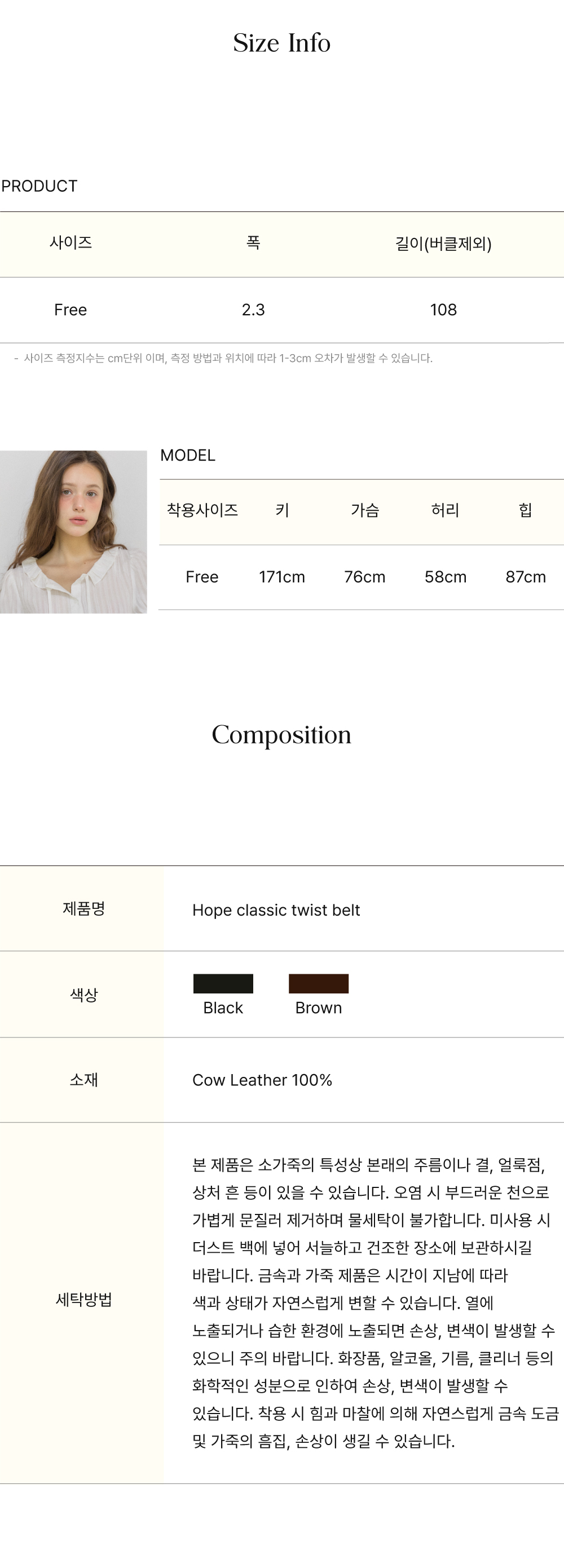Open the model portrait photo

(x=73, y=532)
